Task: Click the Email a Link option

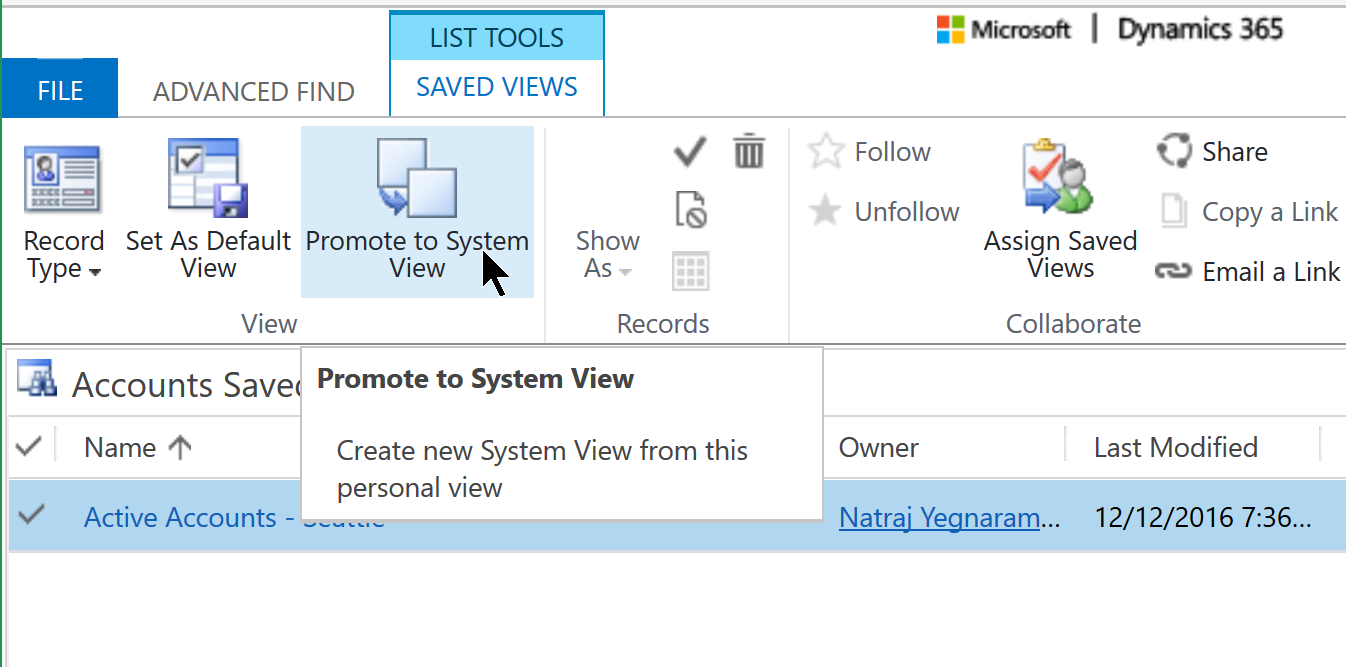Action: (x=1248, y=272)
